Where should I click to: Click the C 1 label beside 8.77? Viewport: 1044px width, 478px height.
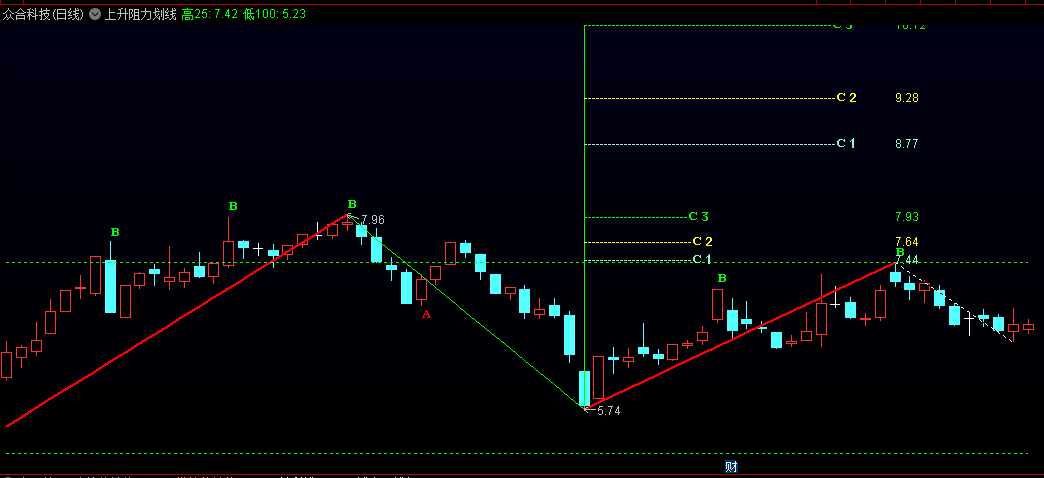click(846, 142)
